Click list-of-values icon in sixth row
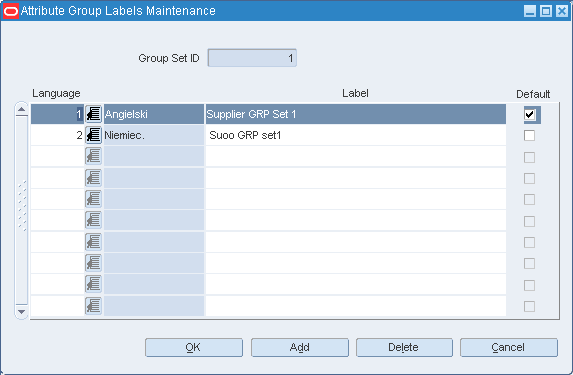 94,220
